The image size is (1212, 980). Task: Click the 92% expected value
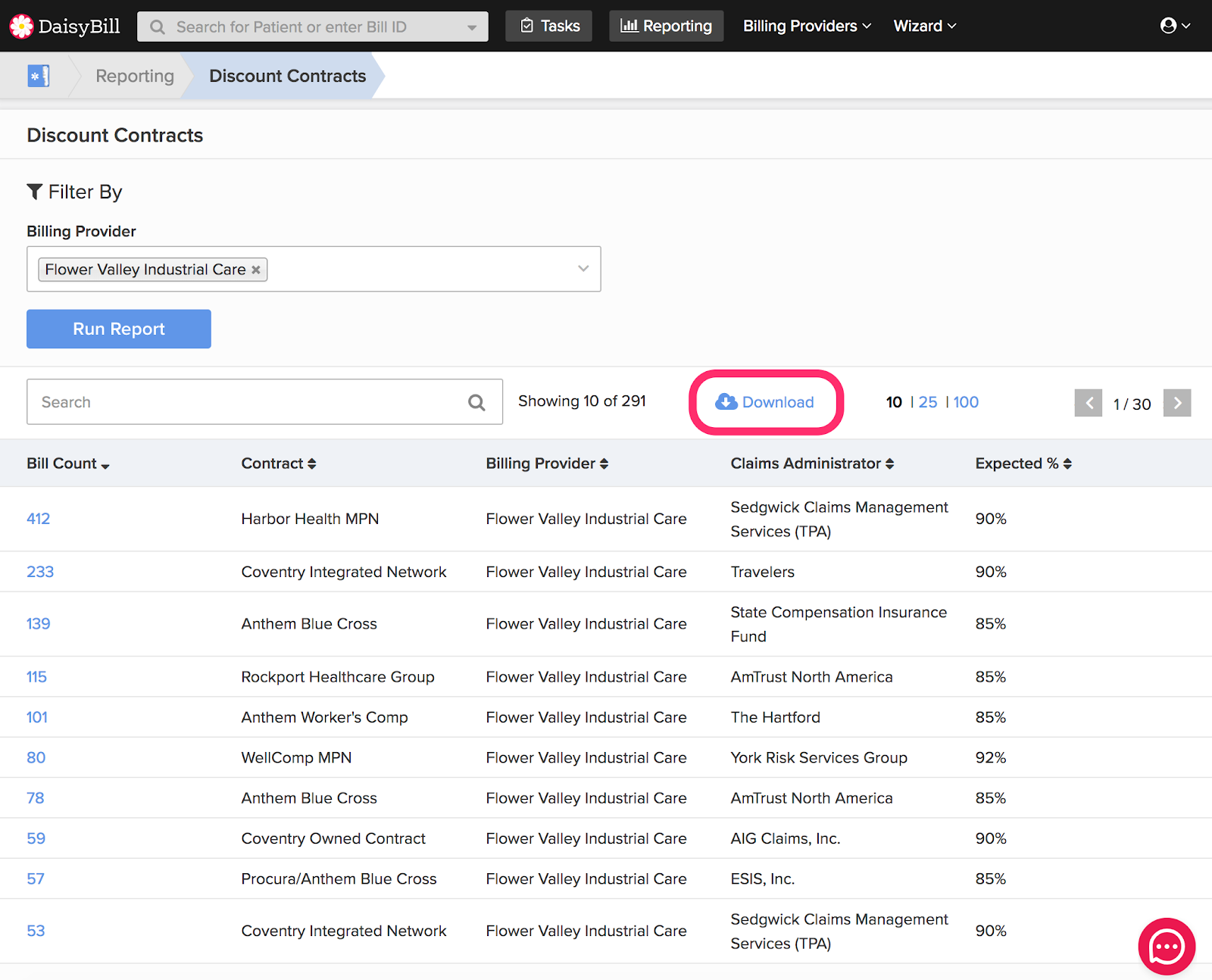991,757
